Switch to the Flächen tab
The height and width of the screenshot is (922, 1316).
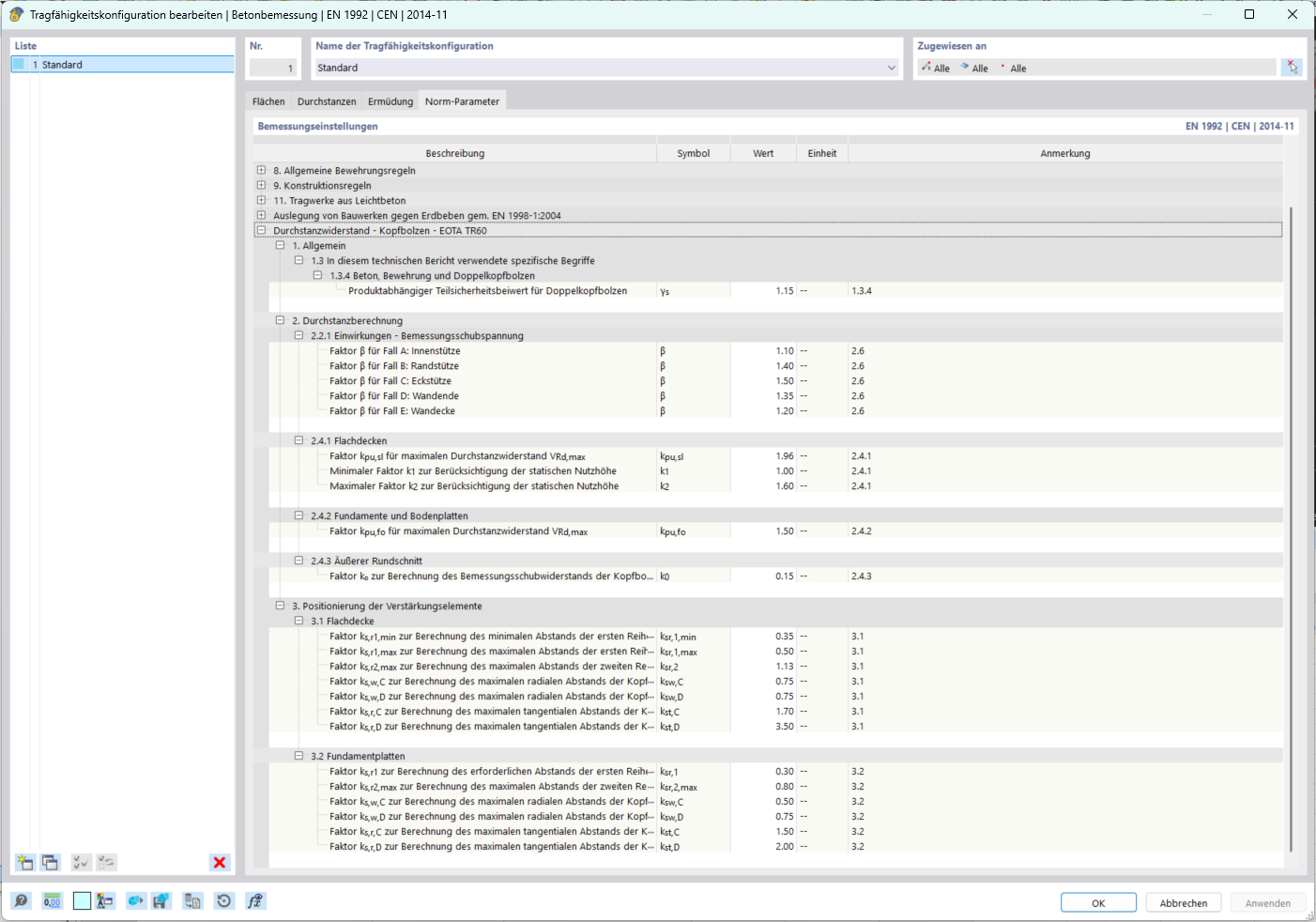pyautogui.click(x=268, y=101)
